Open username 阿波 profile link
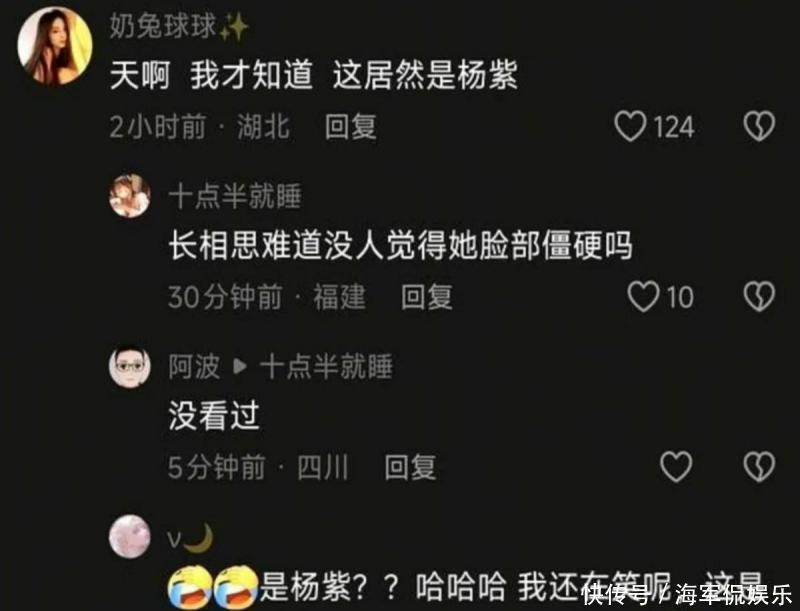Viewport: 800px width, 611px height. [194, 367]
